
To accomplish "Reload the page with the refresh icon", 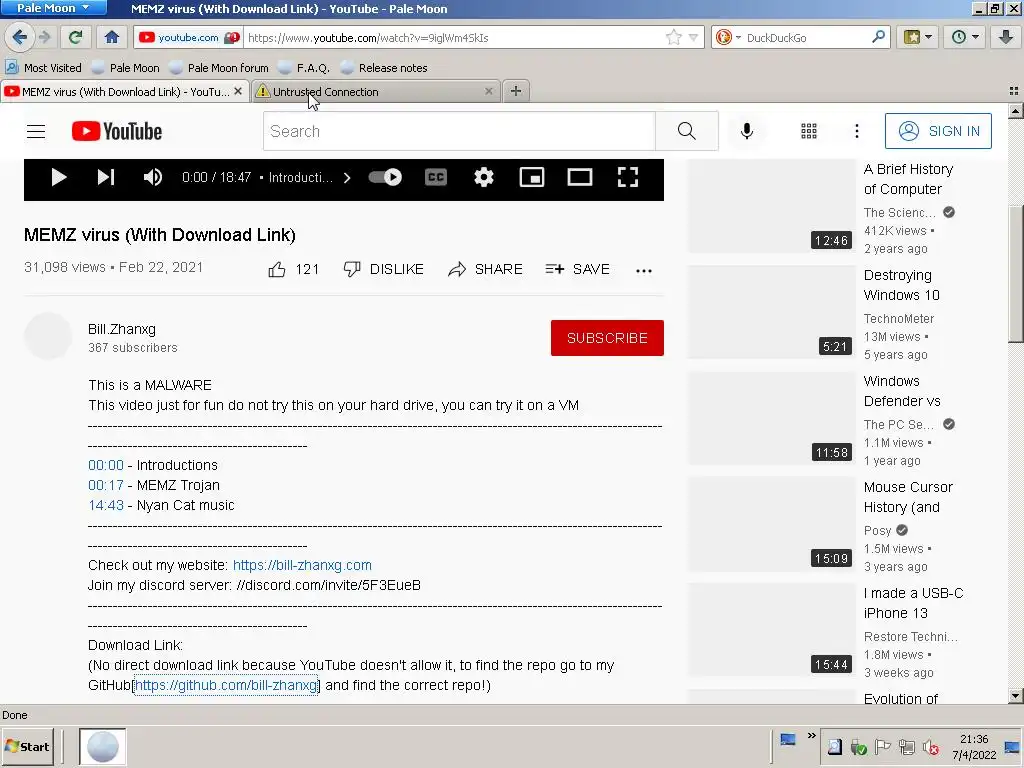I will coord(75,37).
